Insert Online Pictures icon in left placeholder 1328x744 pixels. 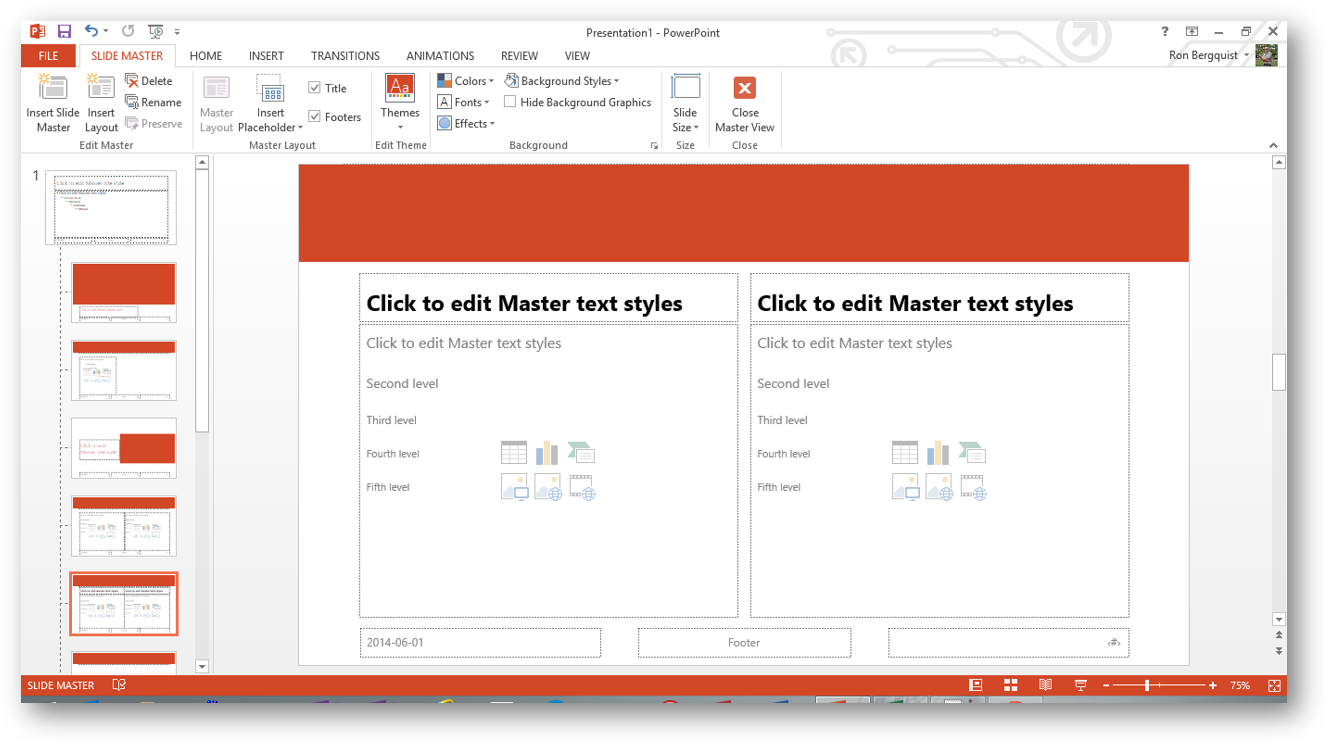547,487
